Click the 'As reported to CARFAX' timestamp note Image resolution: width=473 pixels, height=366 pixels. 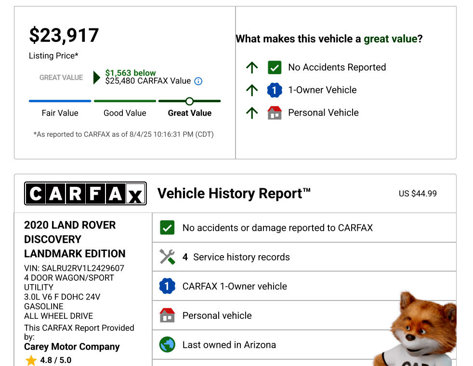(123, 134)
